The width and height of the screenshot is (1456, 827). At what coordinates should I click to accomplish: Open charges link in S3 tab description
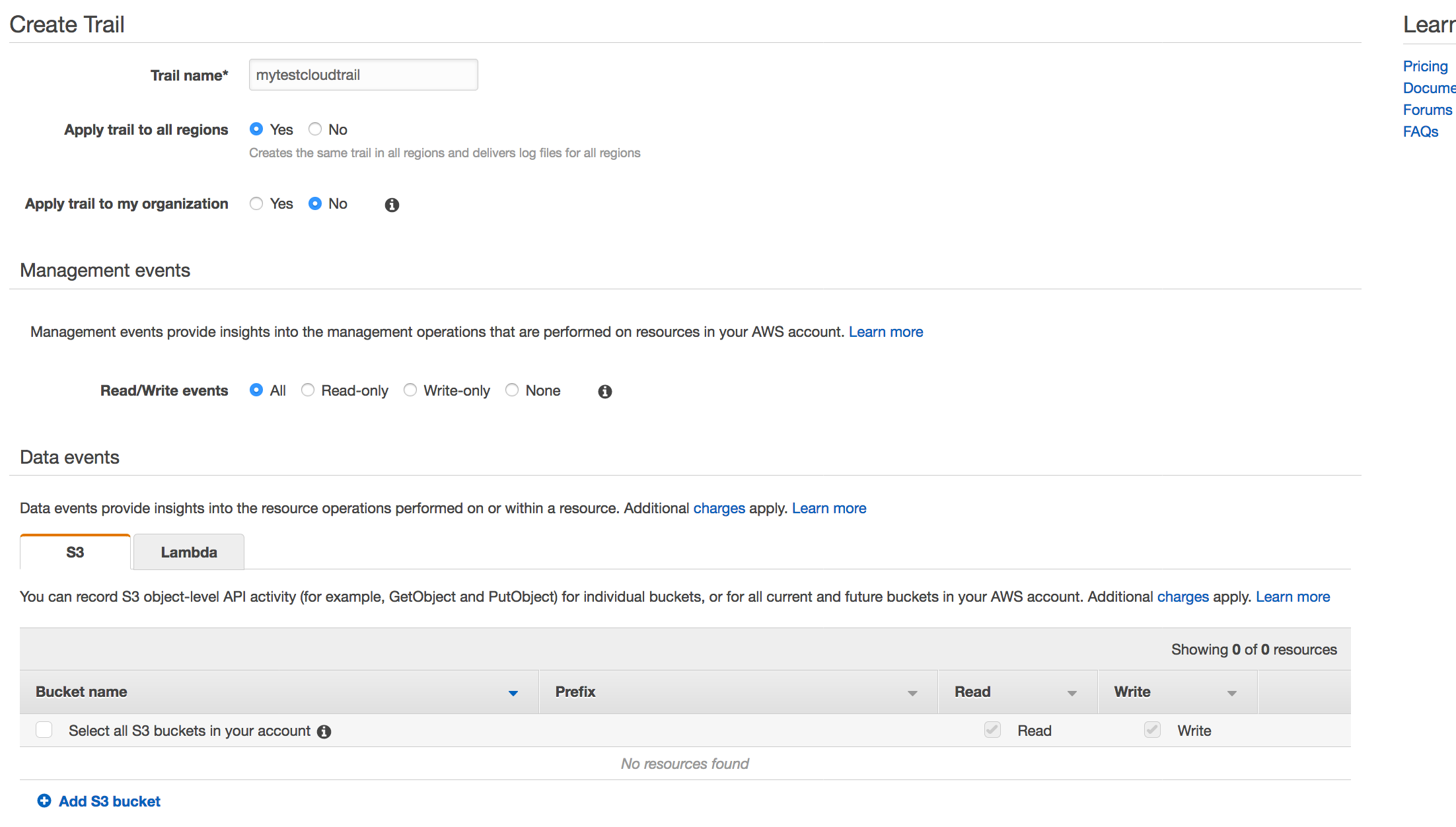(x=1183, y=596)
